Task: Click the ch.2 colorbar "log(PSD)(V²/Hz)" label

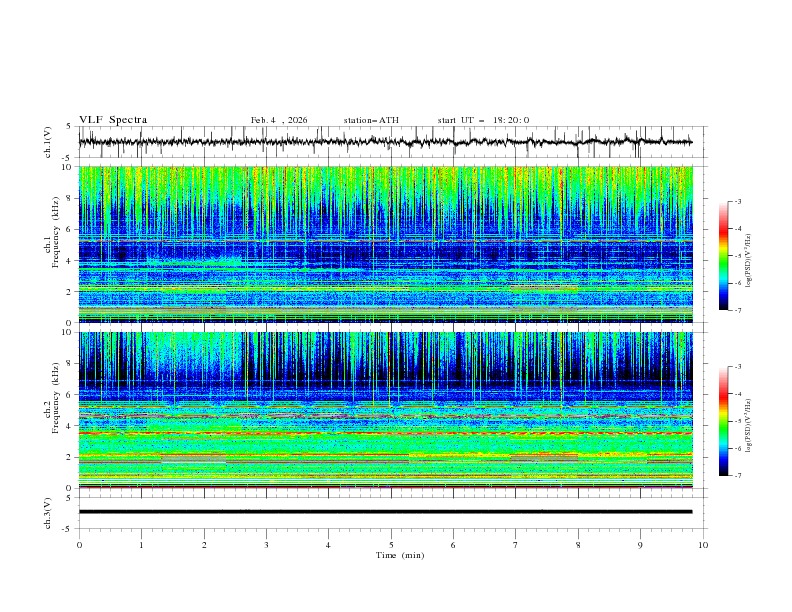Action: (748, 426)
